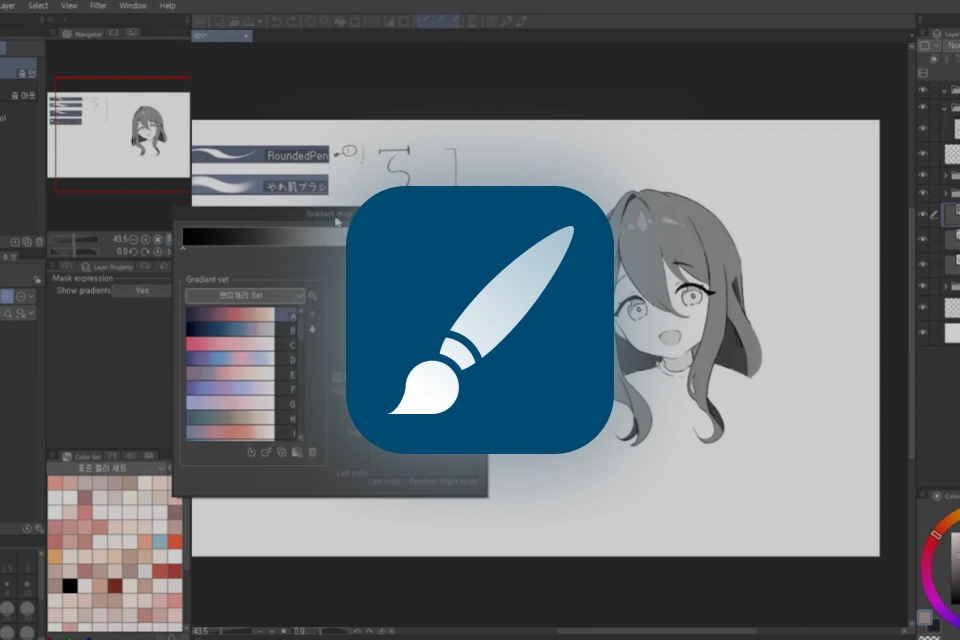Toggle bottommost eye icon in Layer panel
Screen dimensions: 960x640
923,333
